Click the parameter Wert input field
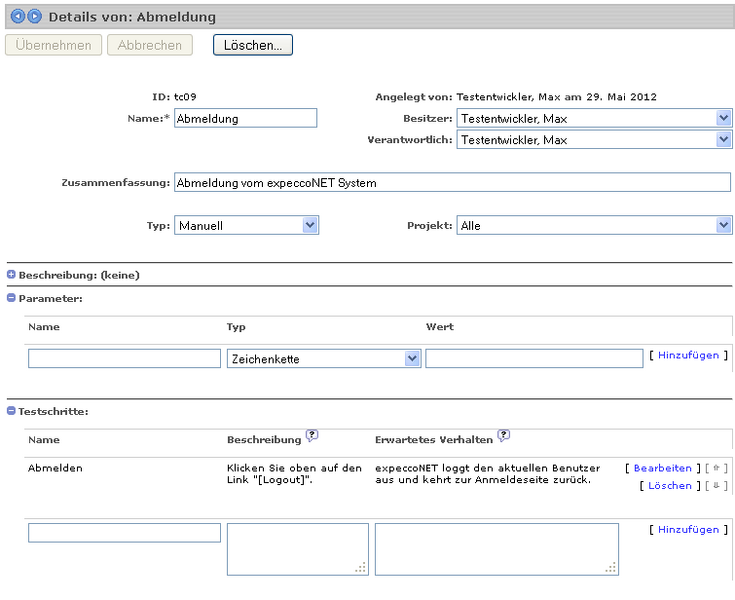This screenshot has height=600, width=735. [x=534, y=359]
